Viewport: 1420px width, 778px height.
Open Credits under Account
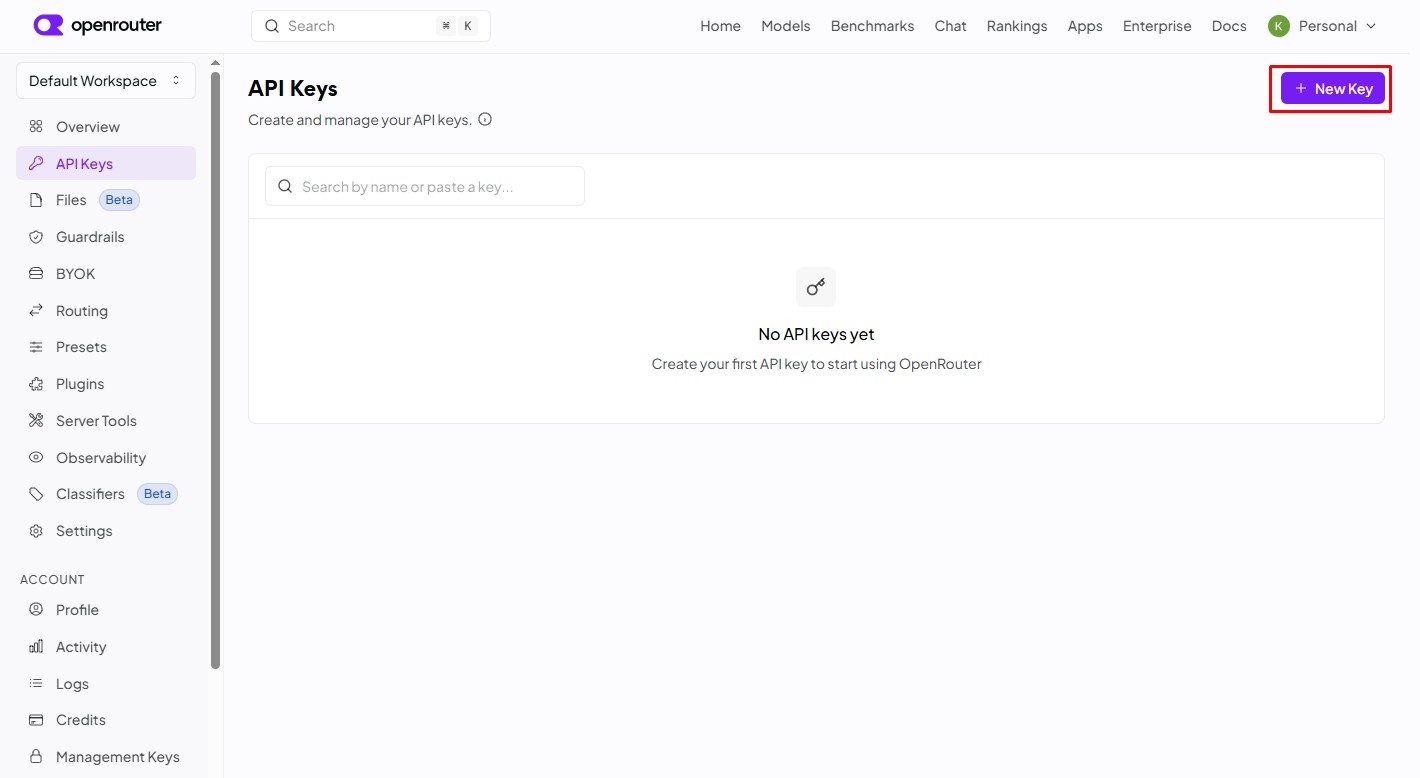pos(106,720)
